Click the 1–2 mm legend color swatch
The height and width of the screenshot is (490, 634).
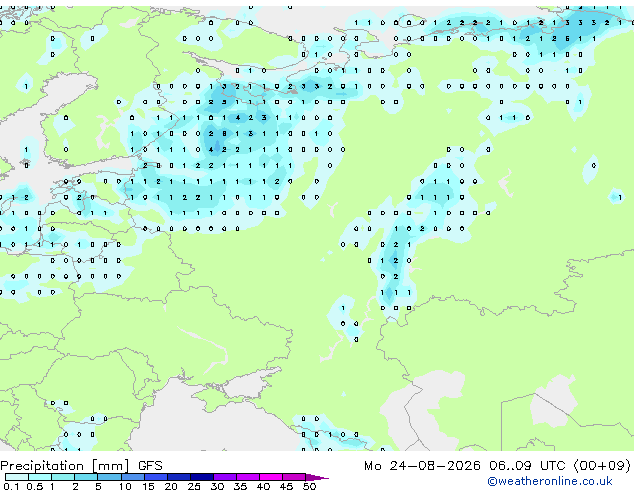pos(63,477)
